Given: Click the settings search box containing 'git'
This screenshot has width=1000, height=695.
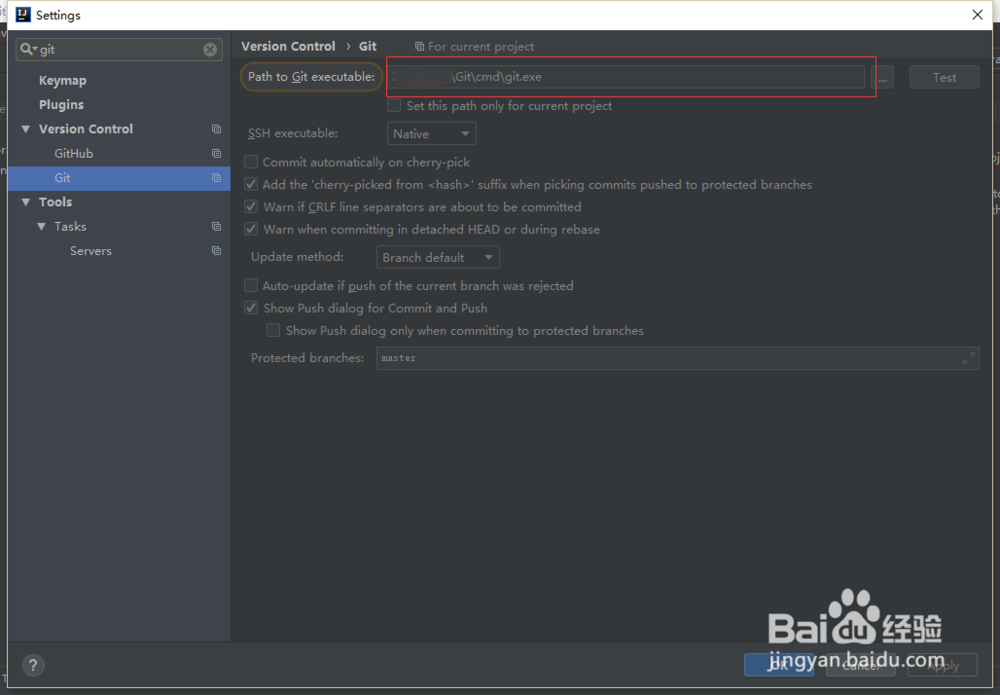Looking at the screenshot, I should coord(119,50).
